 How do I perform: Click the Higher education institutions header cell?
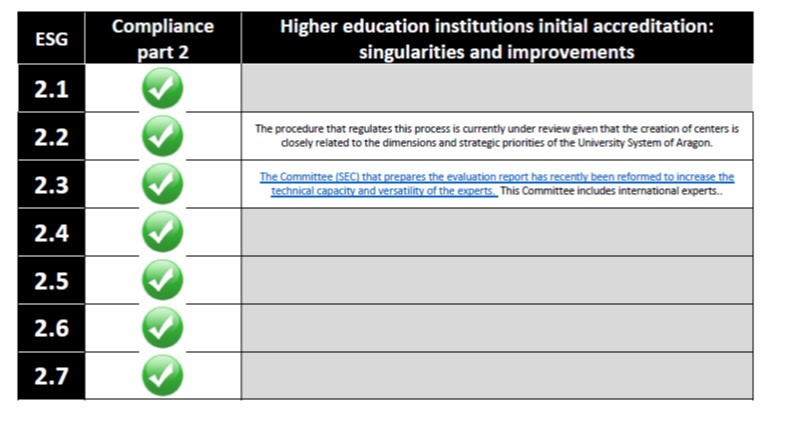pos(497,39)
